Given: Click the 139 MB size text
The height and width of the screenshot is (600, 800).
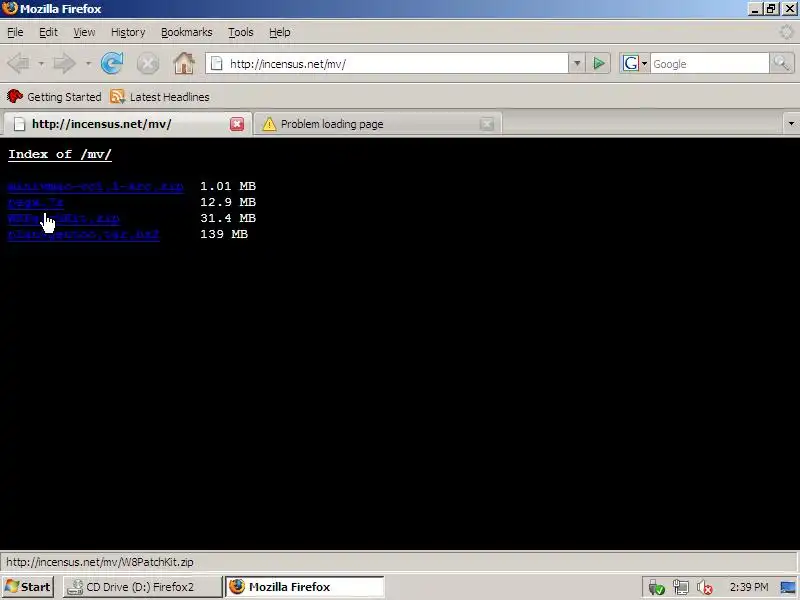Looking at the screenshot, I should [x=224, y=234].
